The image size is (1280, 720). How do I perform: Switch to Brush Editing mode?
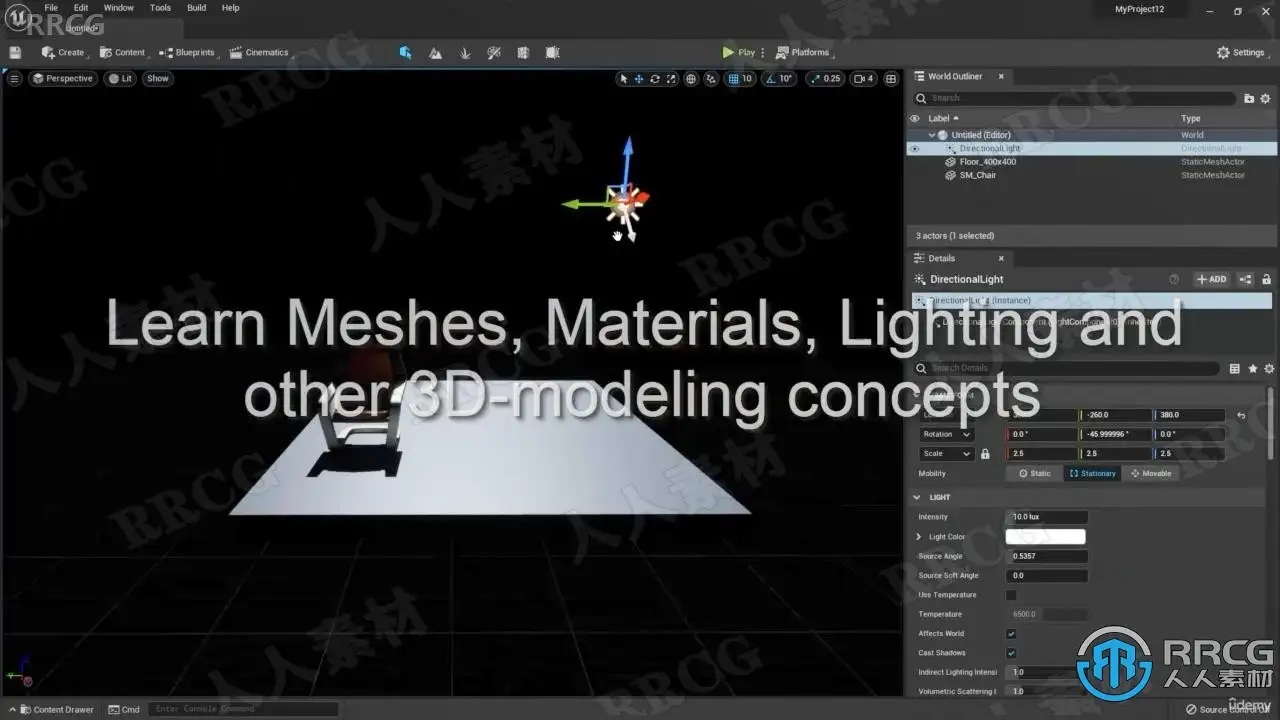[x=552, y=52]
